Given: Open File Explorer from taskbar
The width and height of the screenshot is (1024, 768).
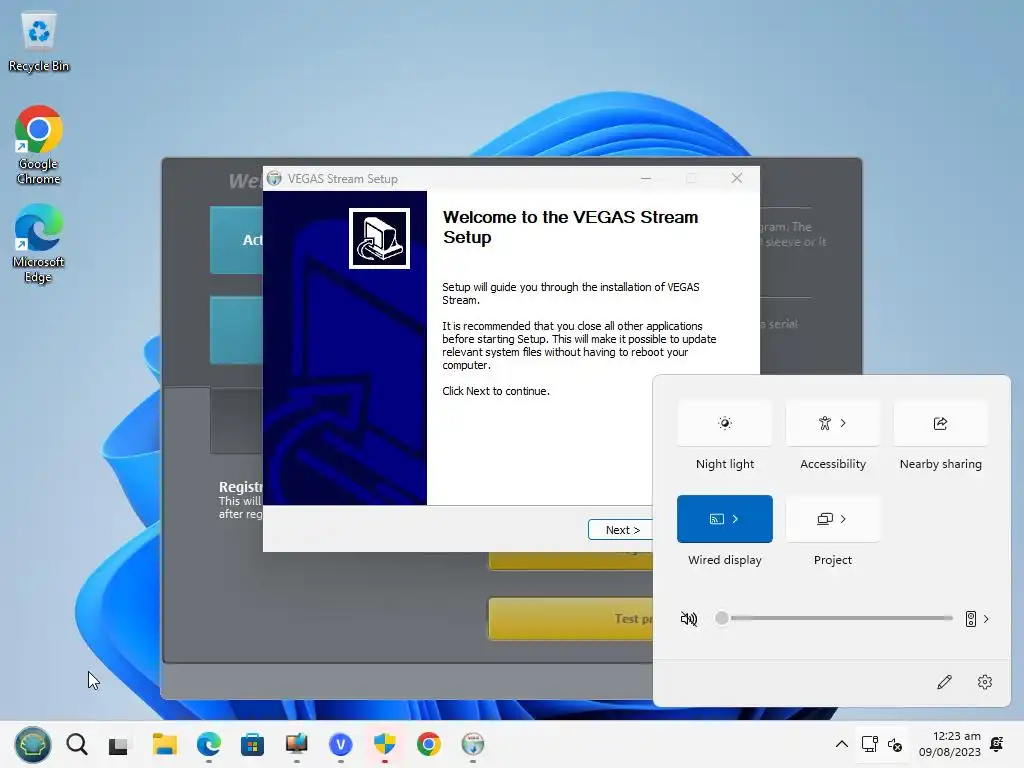Looking at the screenshot, I should pos(165,744).
